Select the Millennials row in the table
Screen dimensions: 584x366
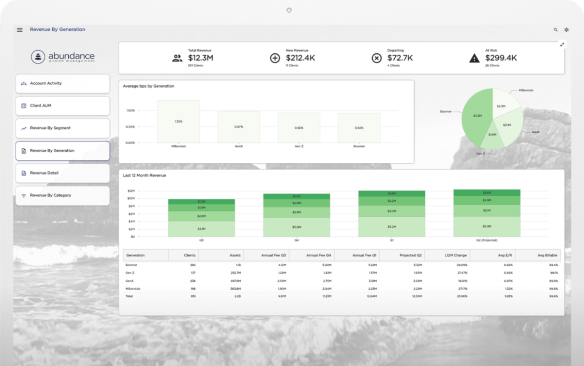342,289
